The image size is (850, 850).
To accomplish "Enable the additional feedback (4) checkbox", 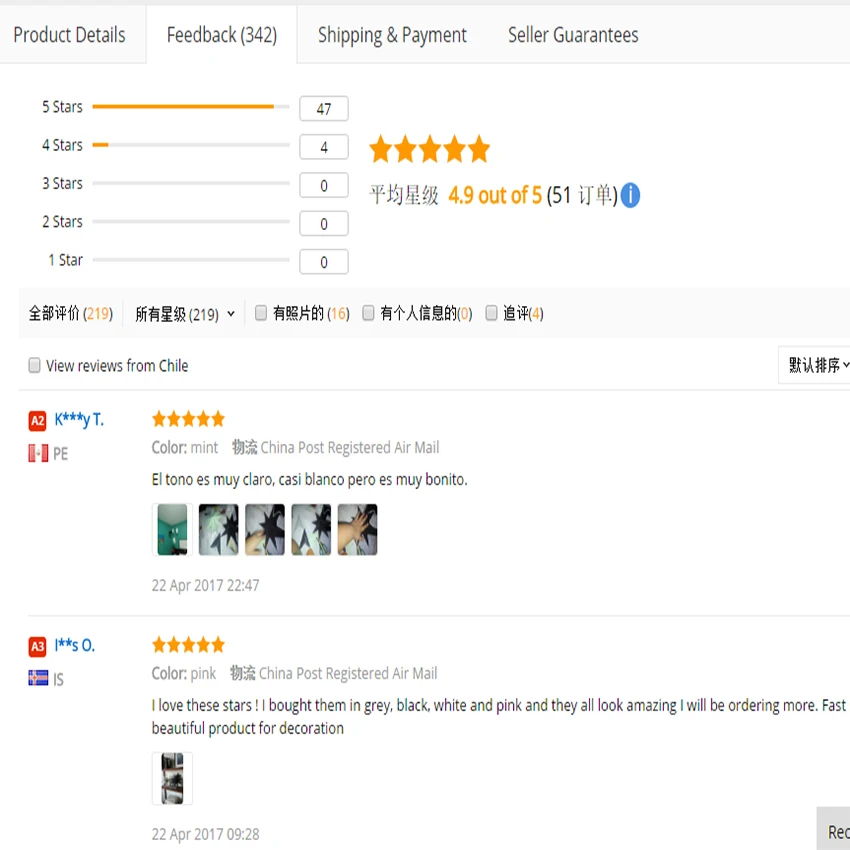I will (491, 313).
